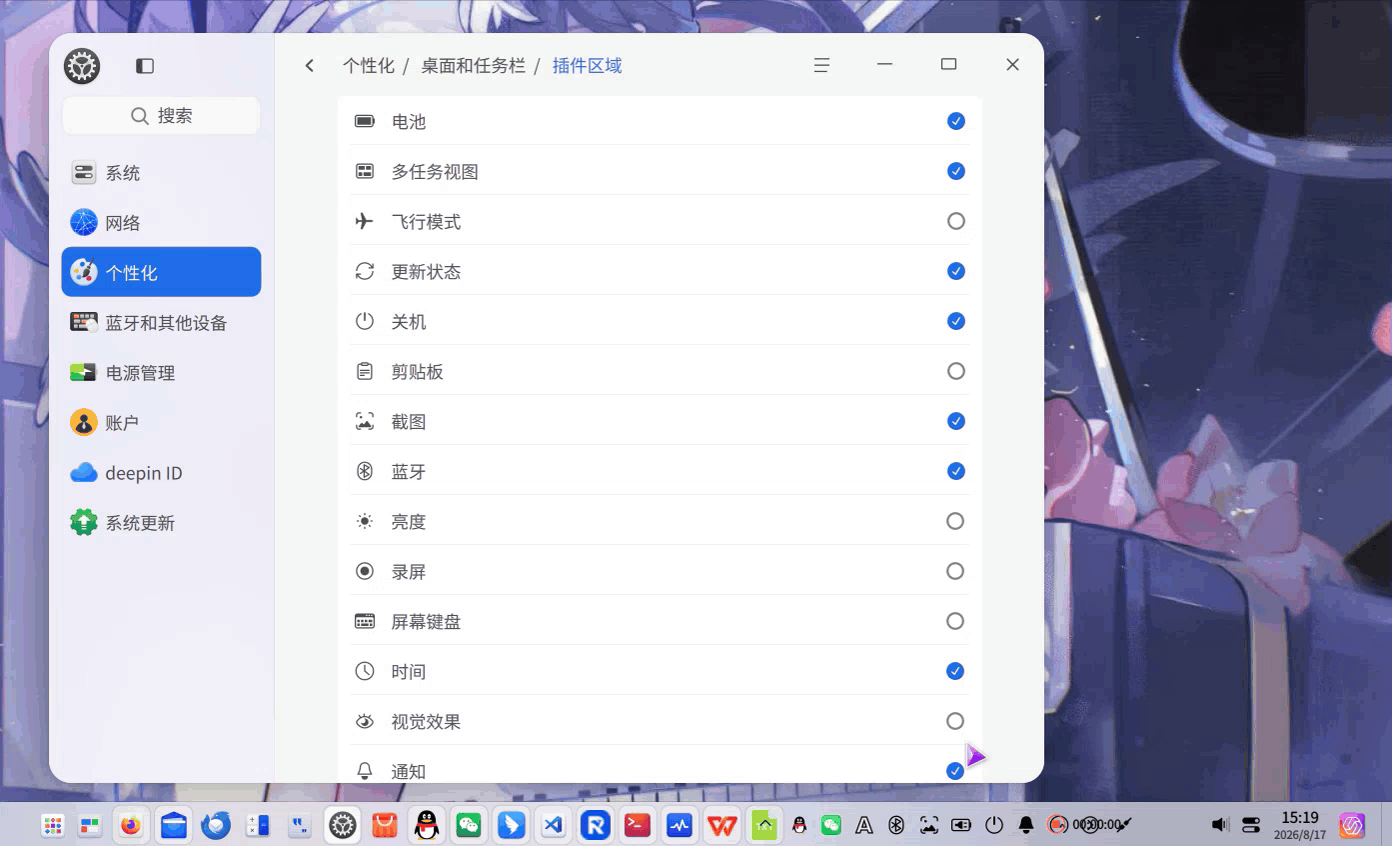Open System Monitor in the dock
The image size is (1392, 846).
pyautogui.click(x=680, y=825)
